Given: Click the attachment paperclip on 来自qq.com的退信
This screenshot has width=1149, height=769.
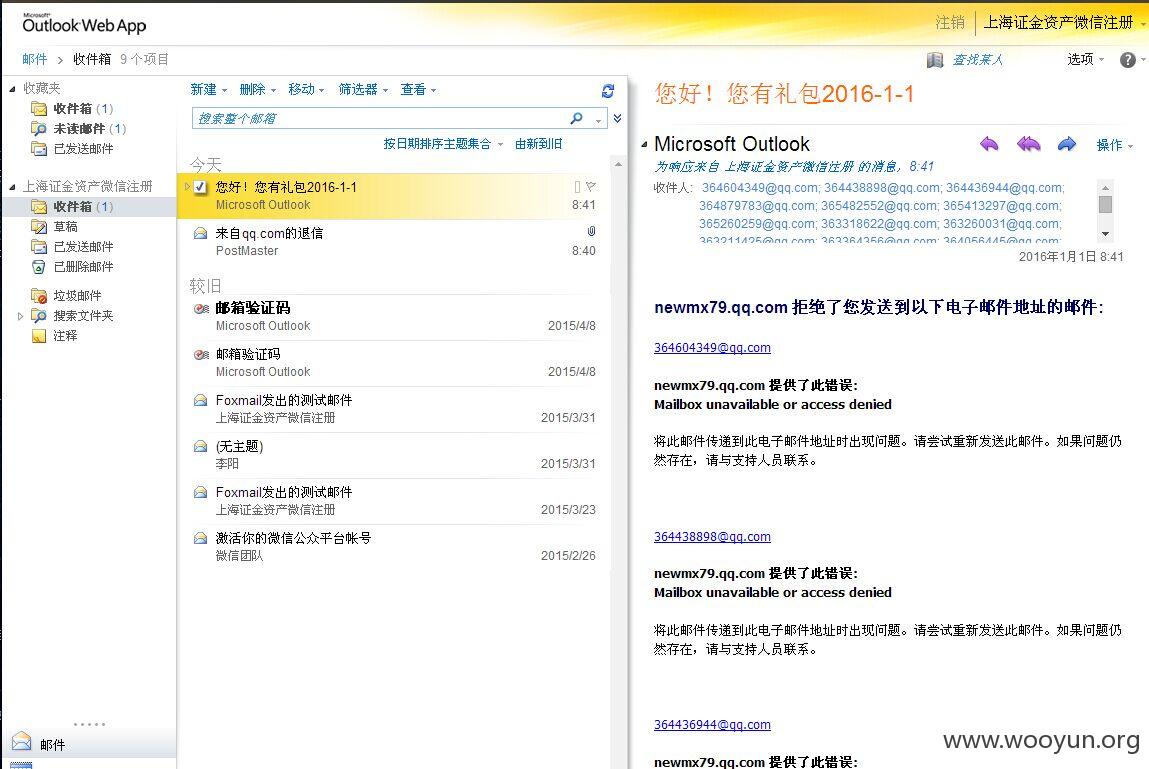Looking at the screenshot, I should click(591, 232).
